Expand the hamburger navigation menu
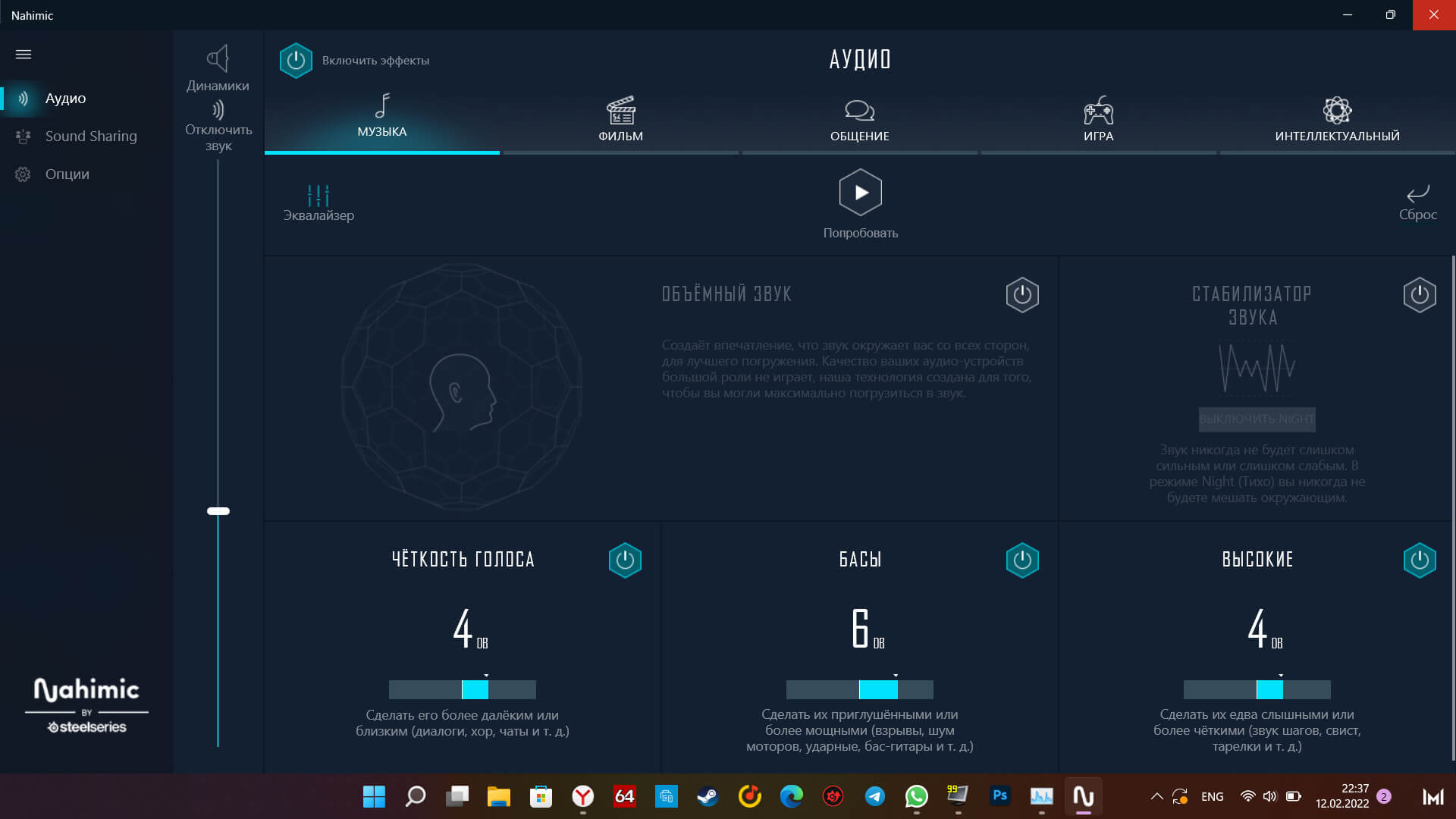The width and height of the screenshot is (1456, 819). [x=24, y=55]
